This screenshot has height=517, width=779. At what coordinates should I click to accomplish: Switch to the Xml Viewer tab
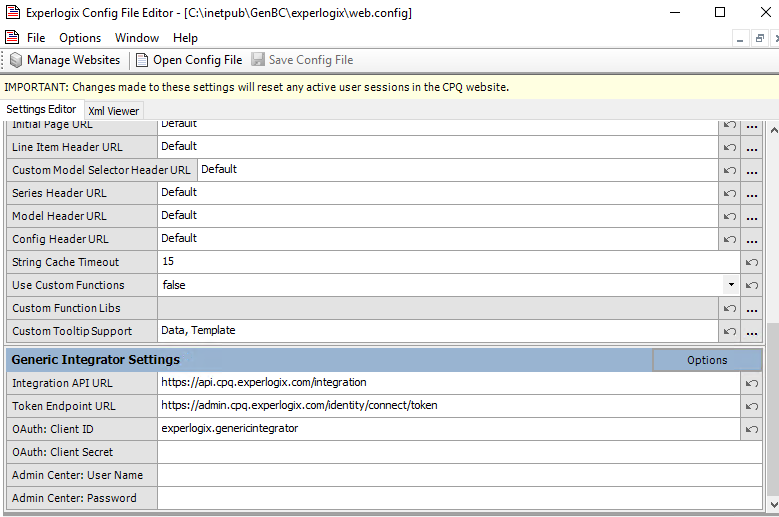[114, 111]
